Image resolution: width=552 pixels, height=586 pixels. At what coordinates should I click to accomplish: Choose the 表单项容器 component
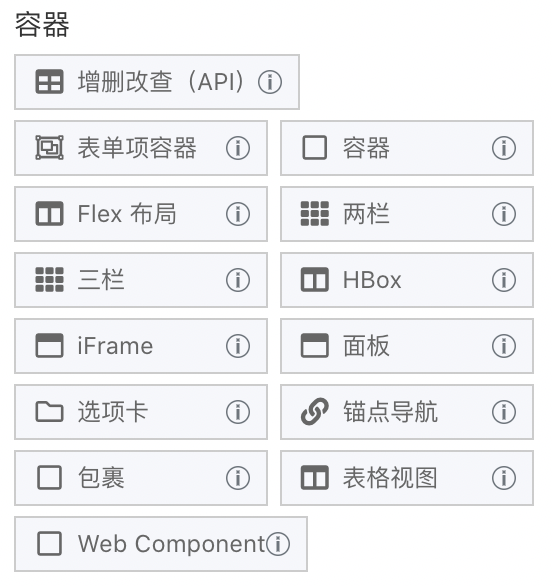[141, 148]
